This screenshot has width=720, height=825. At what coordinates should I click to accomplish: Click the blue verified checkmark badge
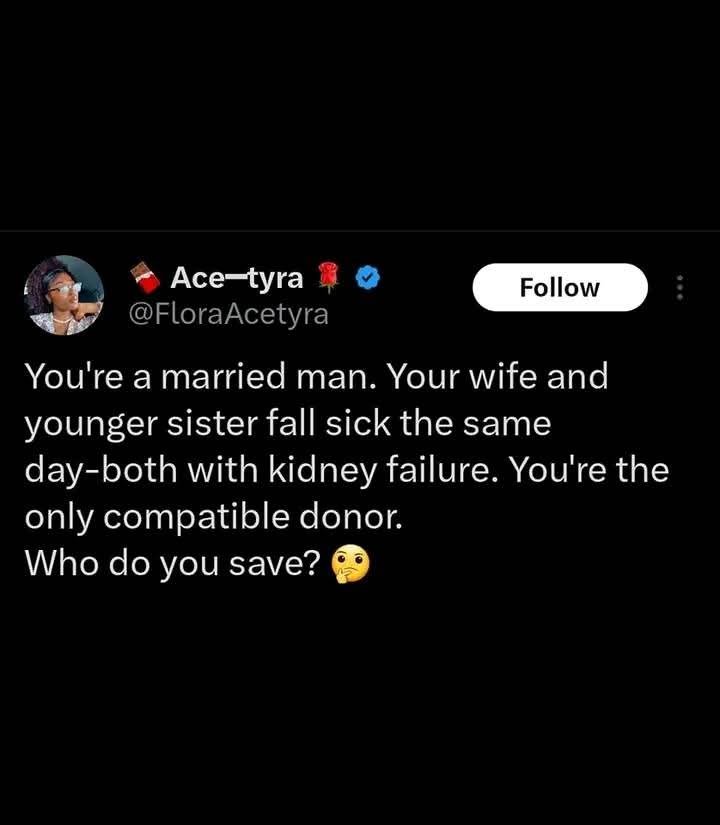(368, 278)
